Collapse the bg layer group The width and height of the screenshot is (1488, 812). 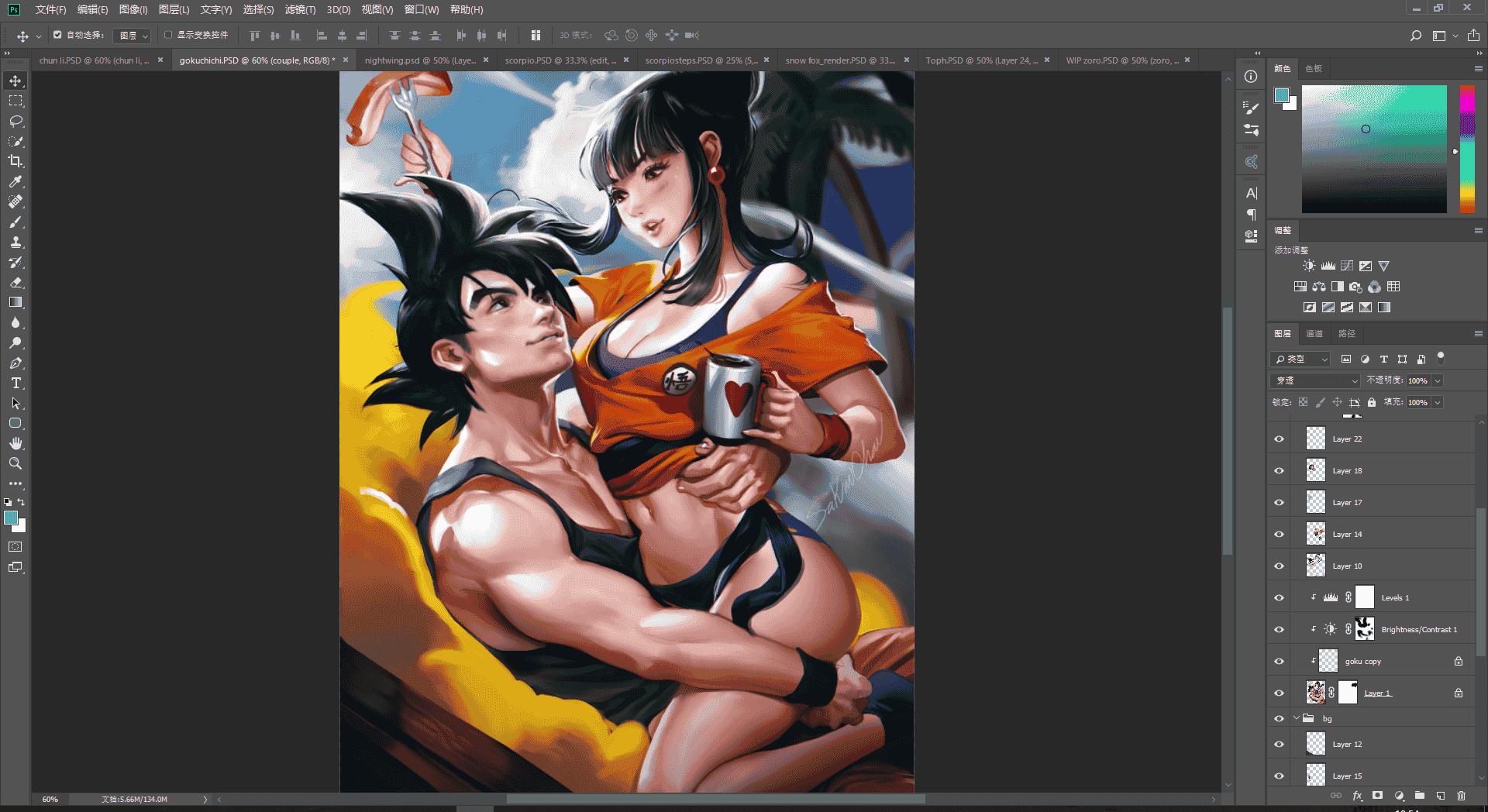click(x=1297, y=718)
